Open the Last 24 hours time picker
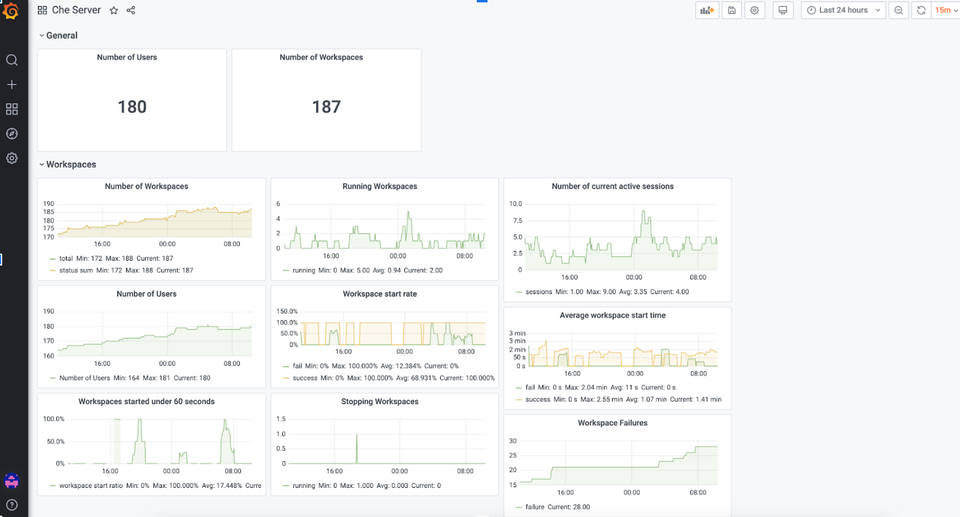The image size is (960, 517). point(843,10)
